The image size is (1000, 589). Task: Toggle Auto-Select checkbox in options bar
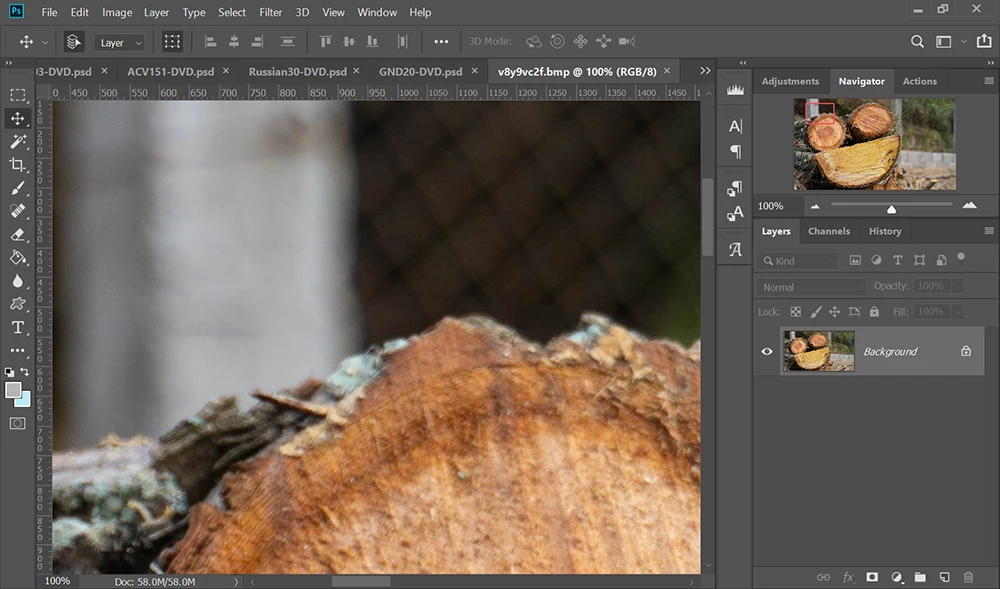tap(73, 42)
